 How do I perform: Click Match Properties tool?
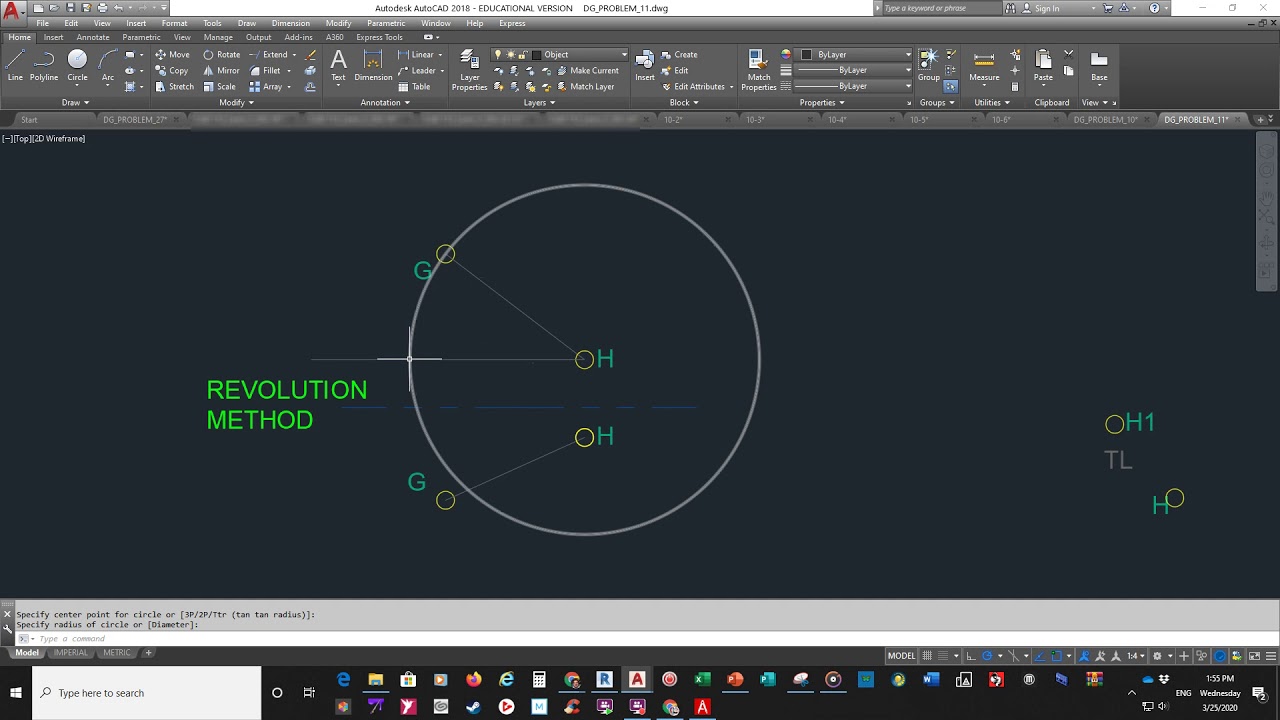point(759,70)
